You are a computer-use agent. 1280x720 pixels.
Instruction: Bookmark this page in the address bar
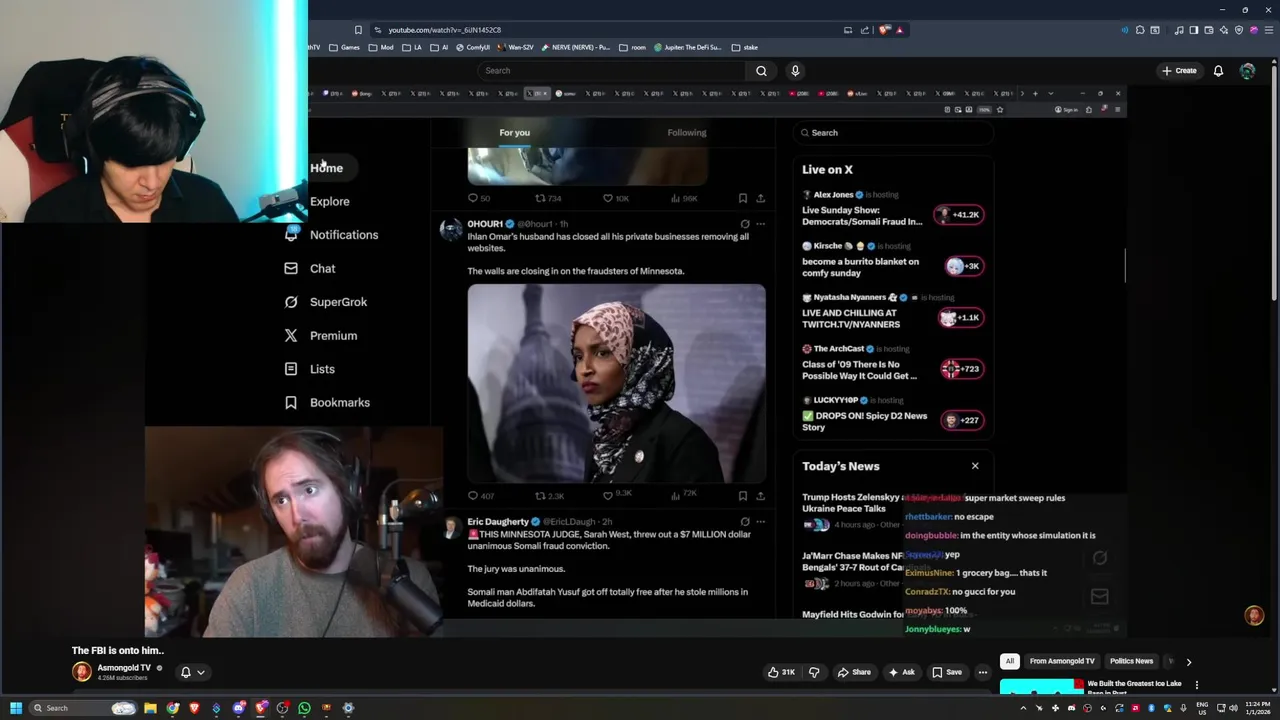click(x=358, y=30)
